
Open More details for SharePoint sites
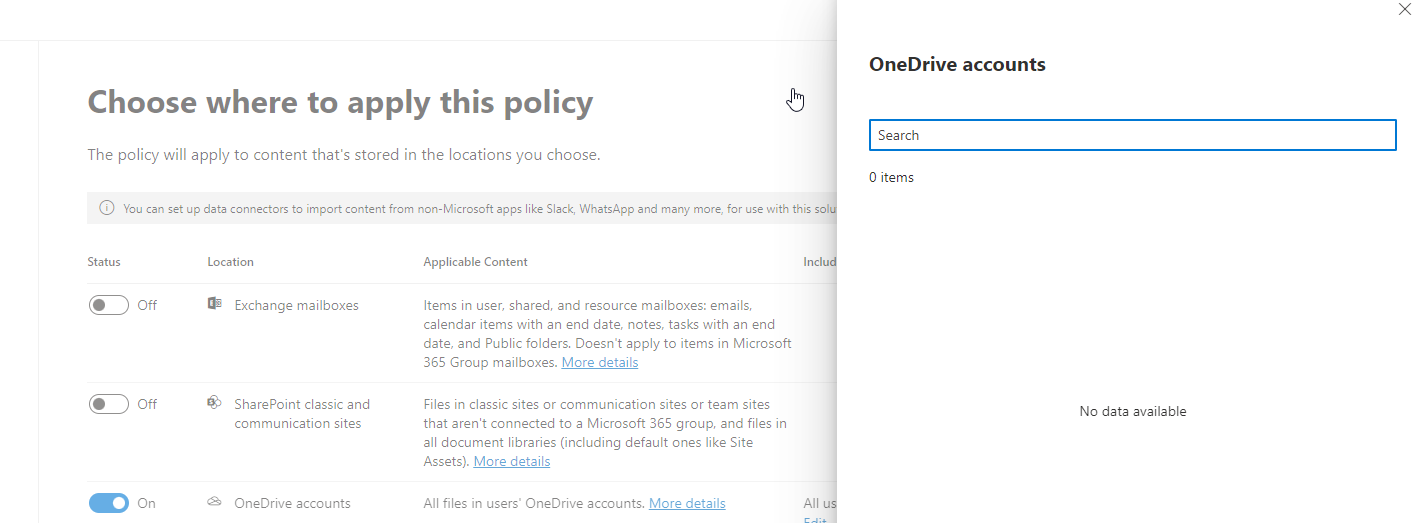tap(511, 461)
